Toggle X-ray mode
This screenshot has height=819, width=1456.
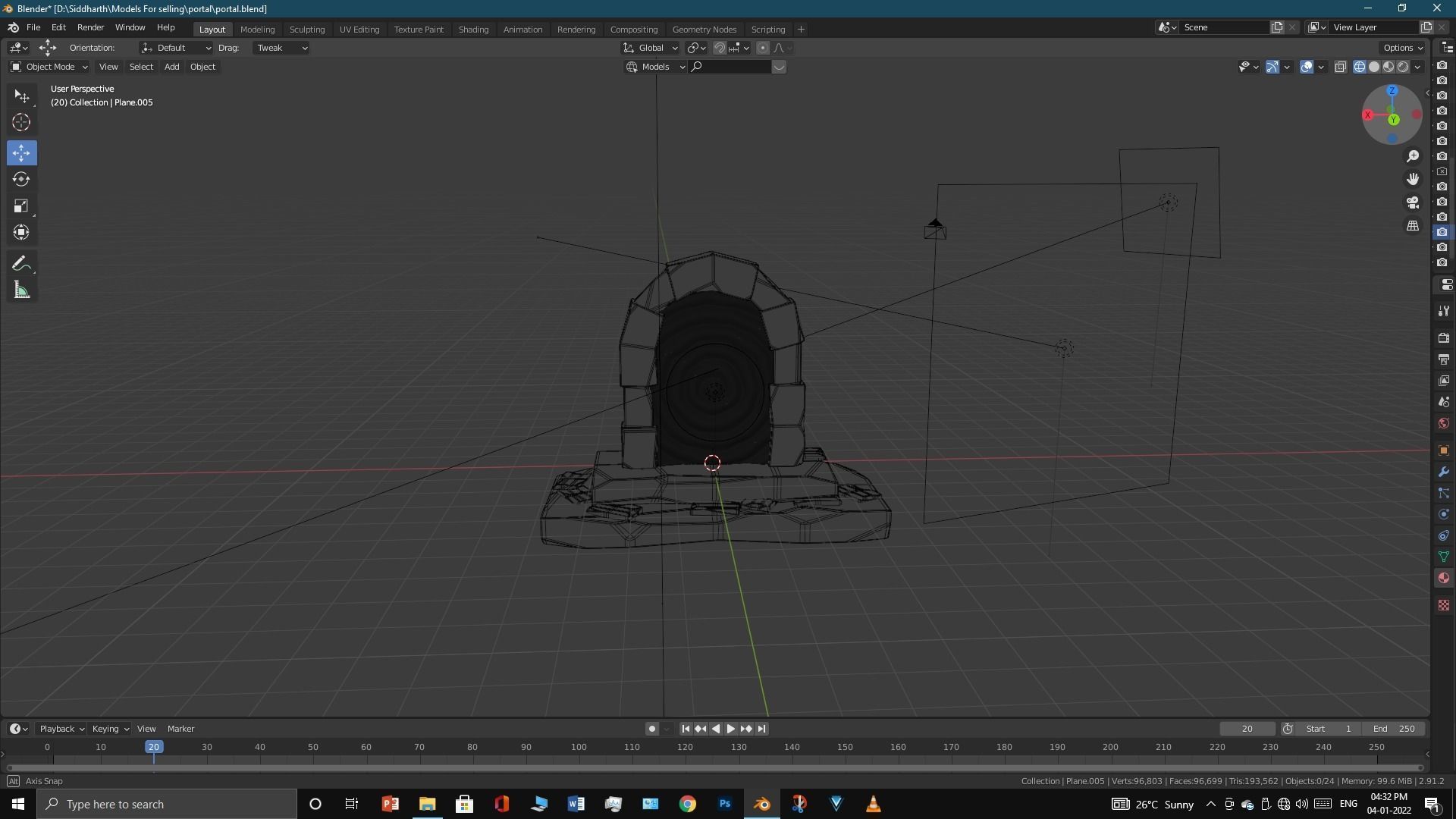(1341, 67)
